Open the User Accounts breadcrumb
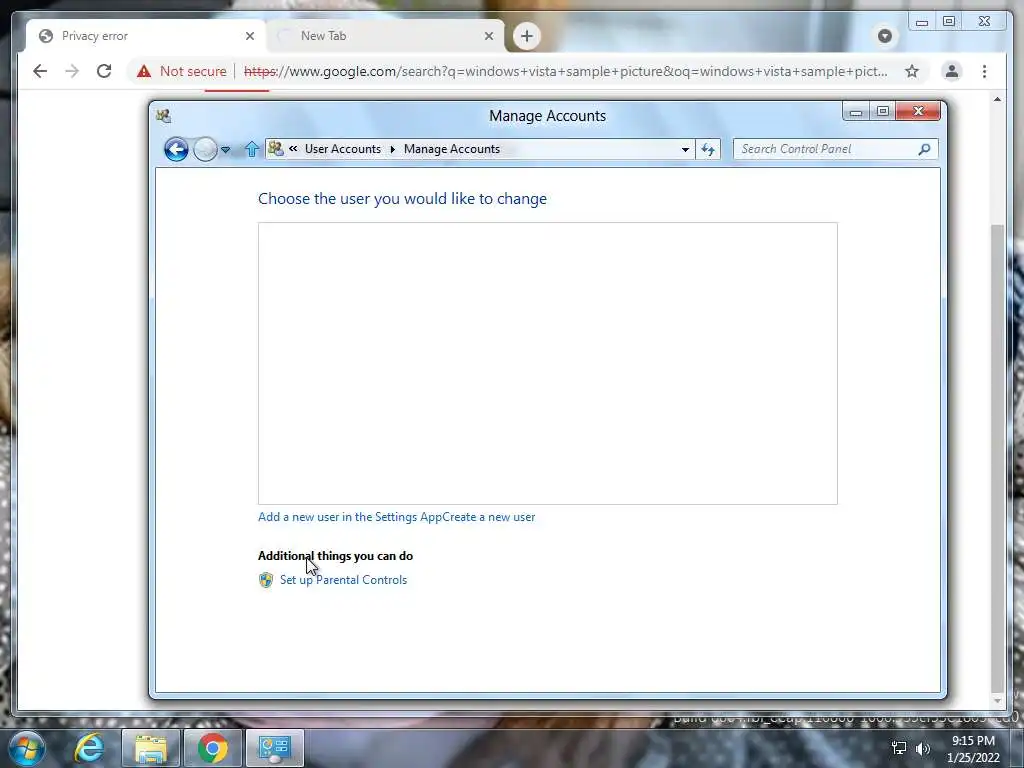The image size is (1024, 768). pos(342,149)
